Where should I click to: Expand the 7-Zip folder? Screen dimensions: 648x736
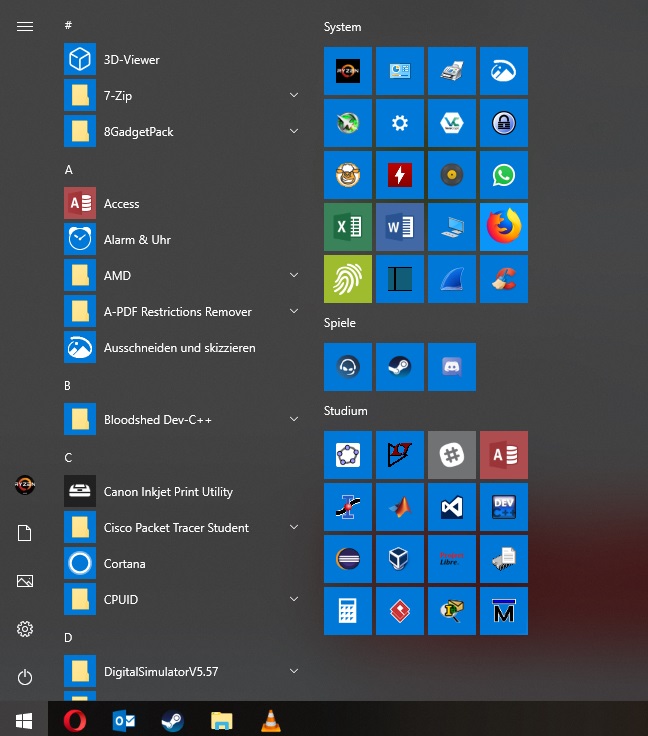click(294, 95)
